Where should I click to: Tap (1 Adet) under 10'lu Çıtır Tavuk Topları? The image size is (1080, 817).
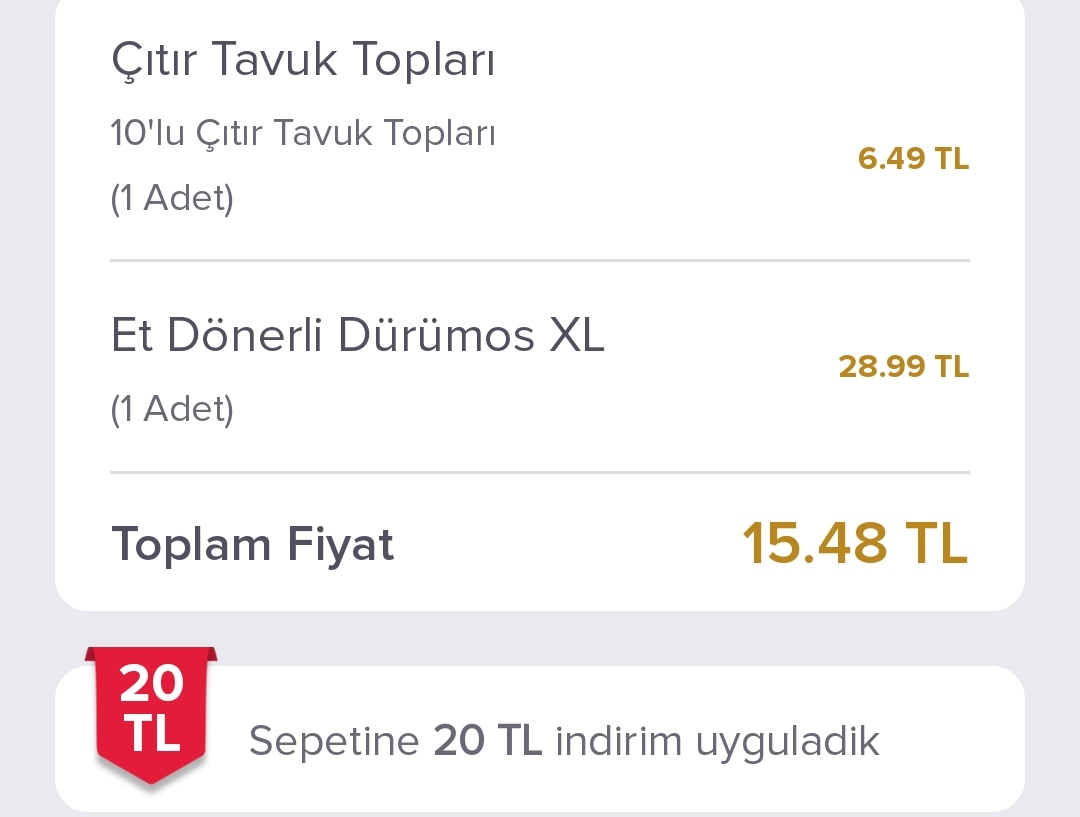pyautogui.click(x=172, y=198)
